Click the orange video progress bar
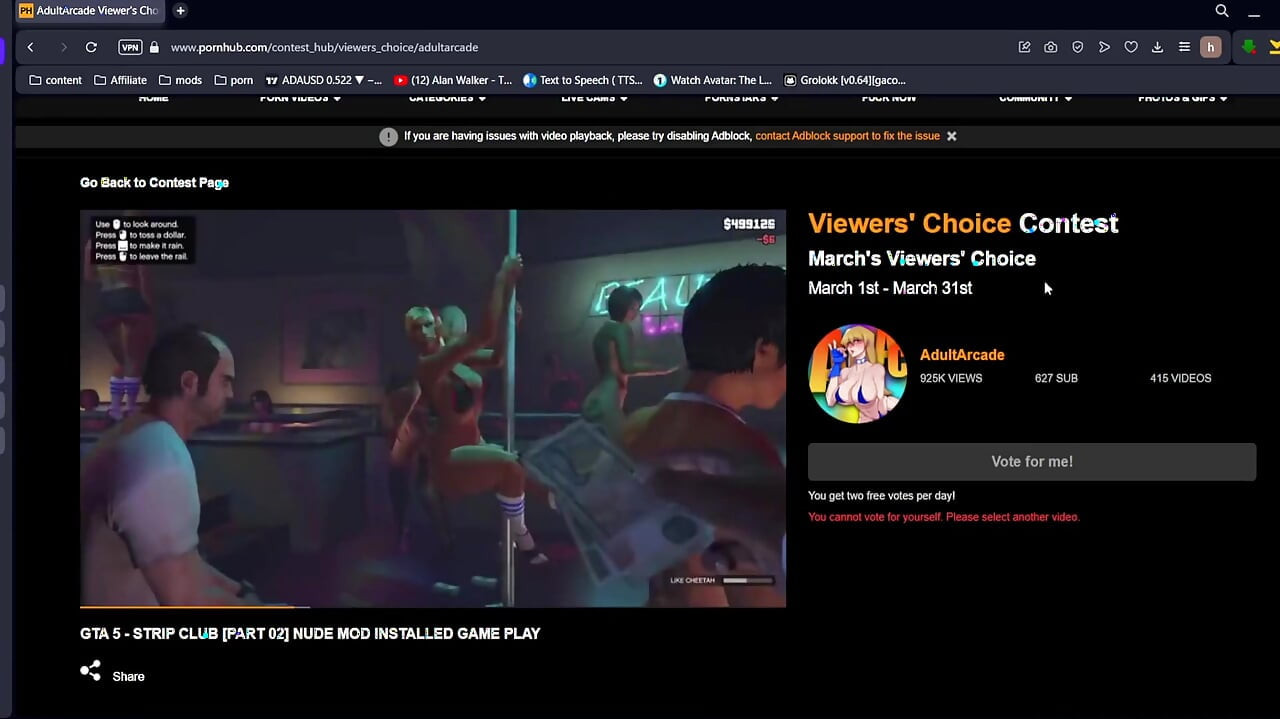1280x719 pixels. [195, 606]
